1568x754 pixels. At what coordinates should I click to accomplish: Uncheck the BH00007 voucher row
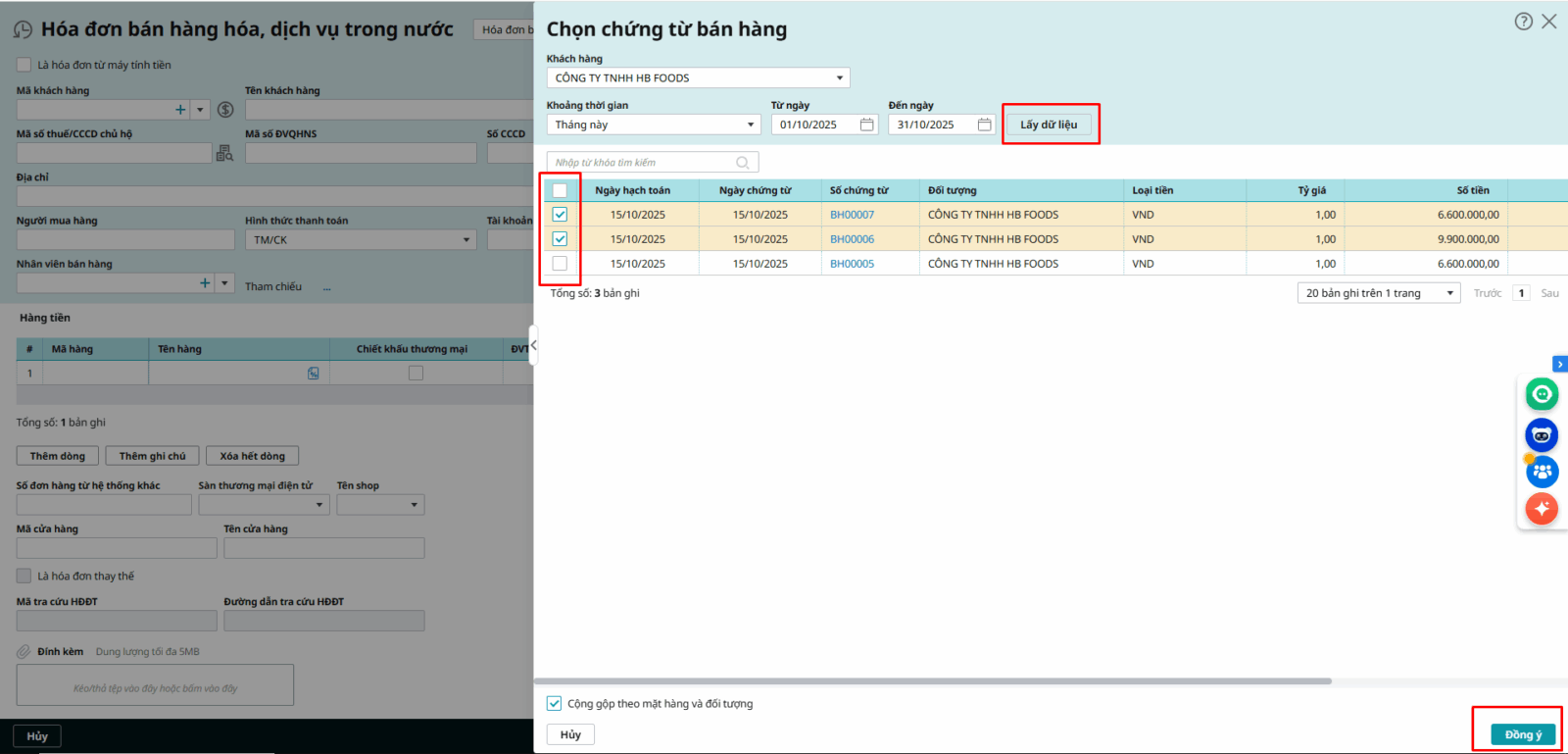pyautogui.click(x=560, y=215)
